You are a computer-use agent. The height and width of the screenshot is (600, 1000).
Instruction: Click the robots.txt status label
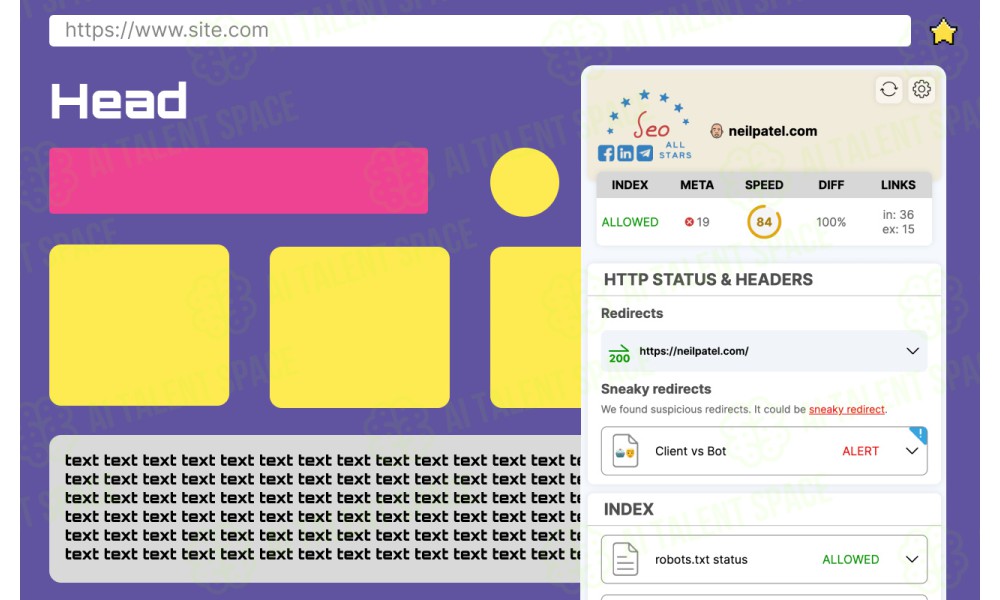coord(701,559)
